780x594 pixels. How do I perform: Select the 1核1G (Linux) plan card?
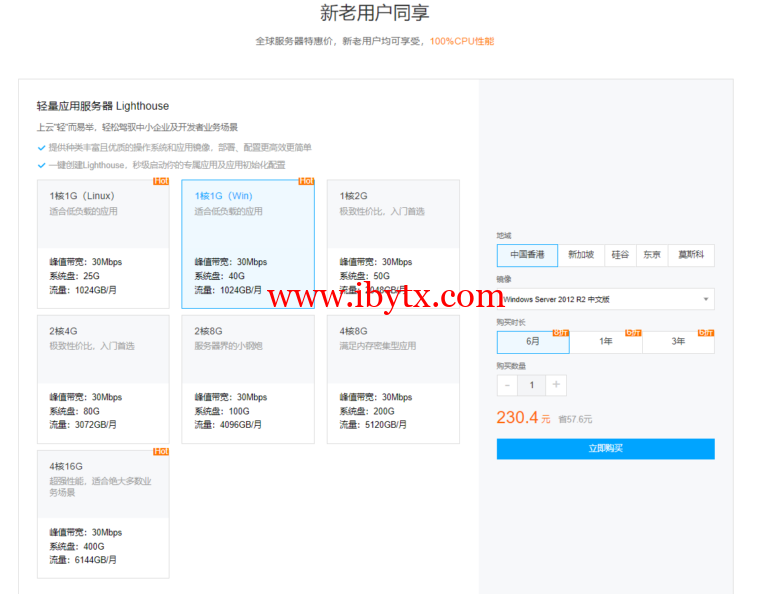pyautogui.click(x=103, y=244)
